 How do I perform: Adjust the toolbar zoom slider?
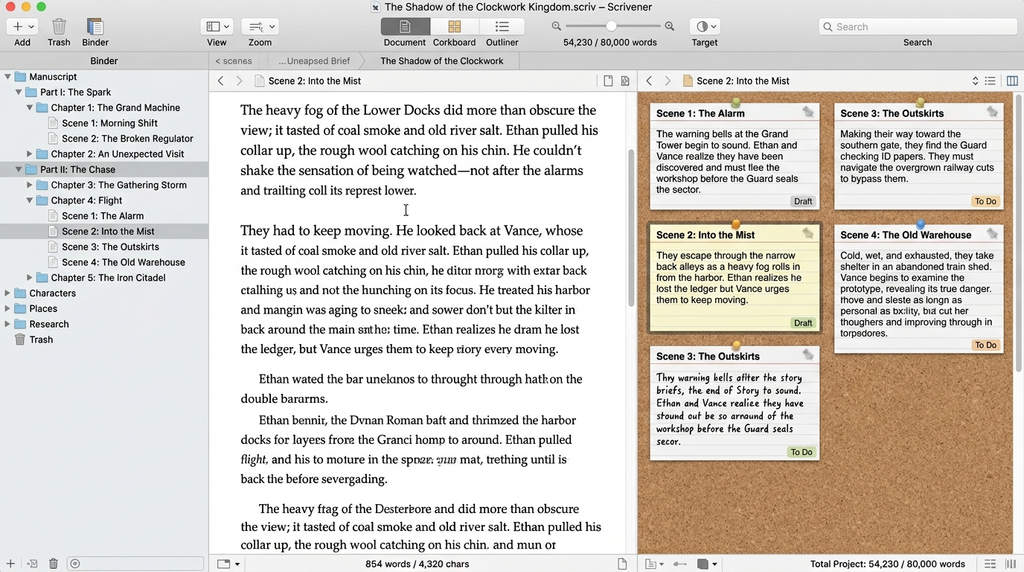[x=612, y=27]
